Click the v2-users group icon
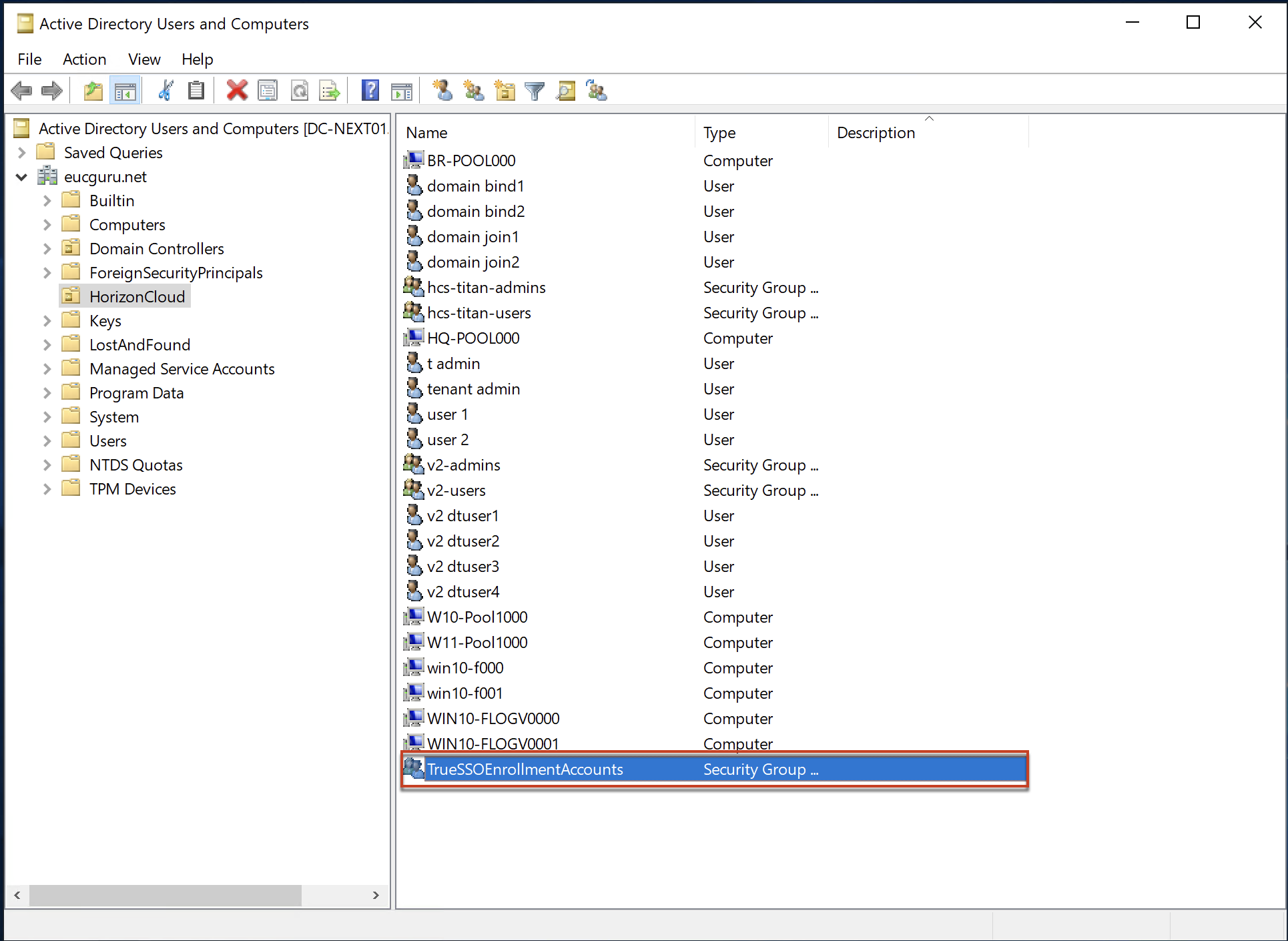 [x=414, y=489]
